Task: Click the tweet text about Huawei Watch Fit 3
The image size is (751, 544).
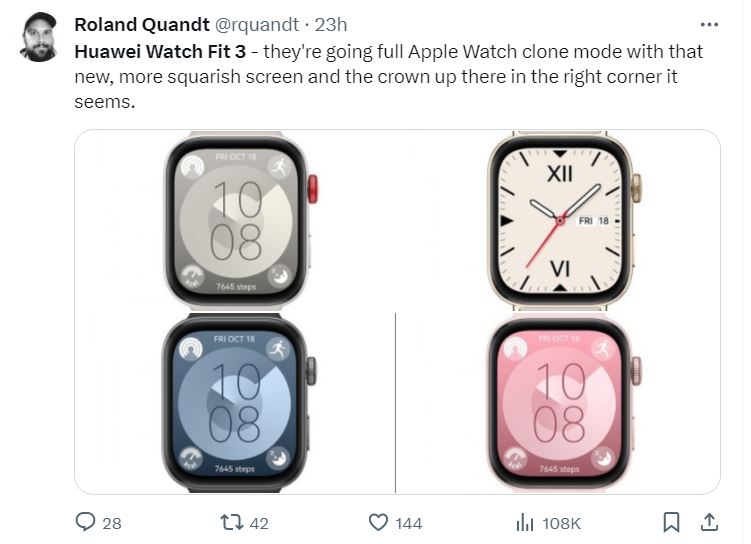Action: click(x=390, y=77)
